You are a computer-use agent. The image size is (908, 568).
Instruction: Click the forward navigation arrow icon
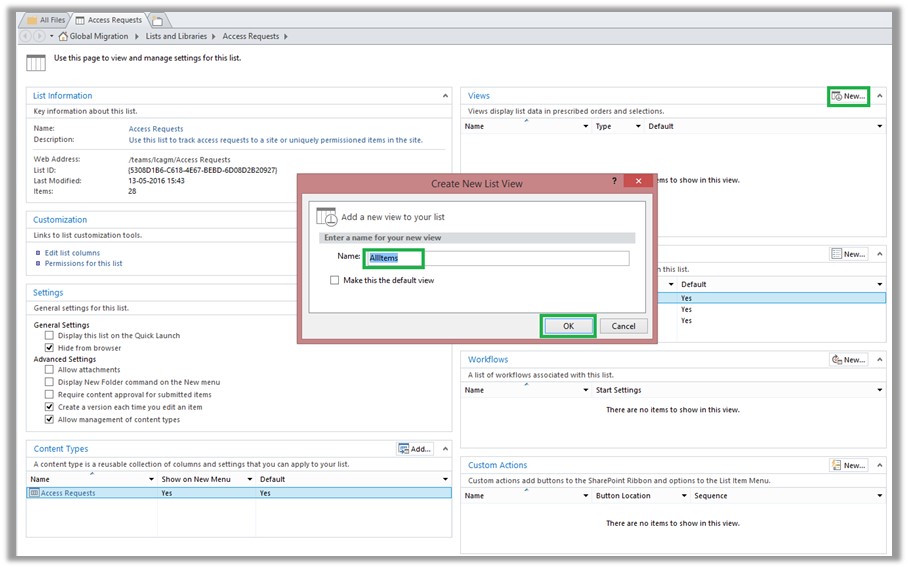tap(39, 36)
